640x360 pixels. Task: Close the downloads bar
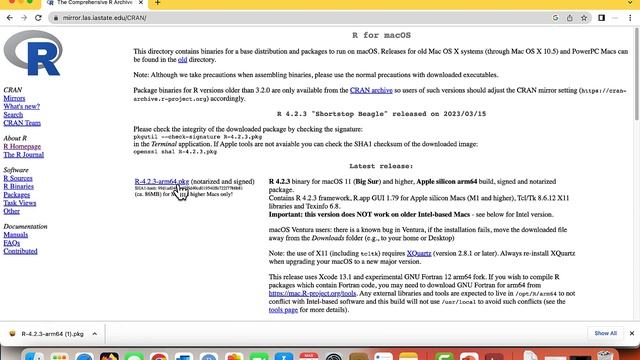click(x=632, y=333)
